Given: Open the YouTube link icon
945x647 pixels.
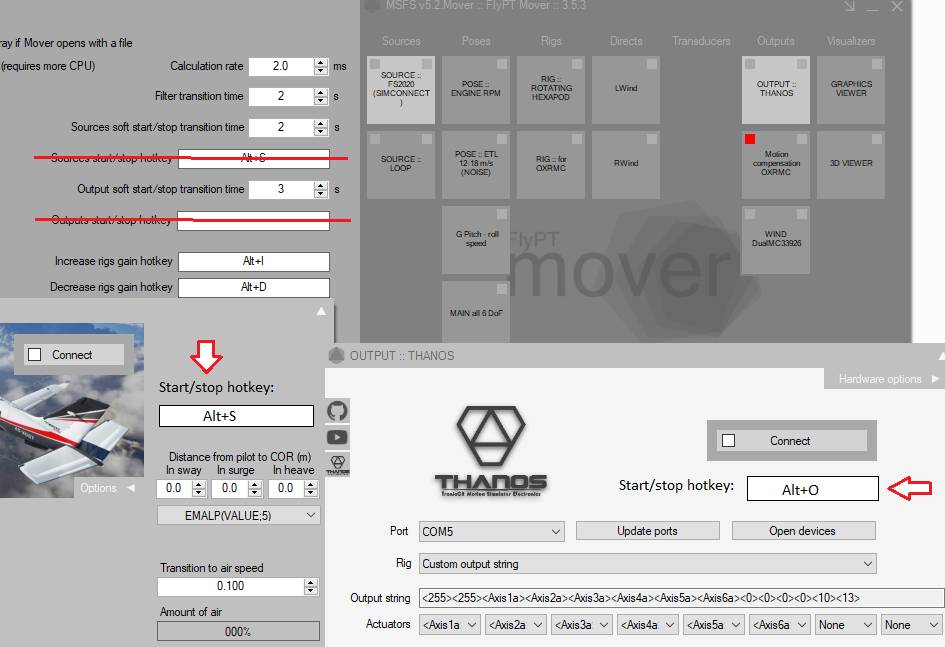Looking at the screenshot, I should click(x=337, y=437).
